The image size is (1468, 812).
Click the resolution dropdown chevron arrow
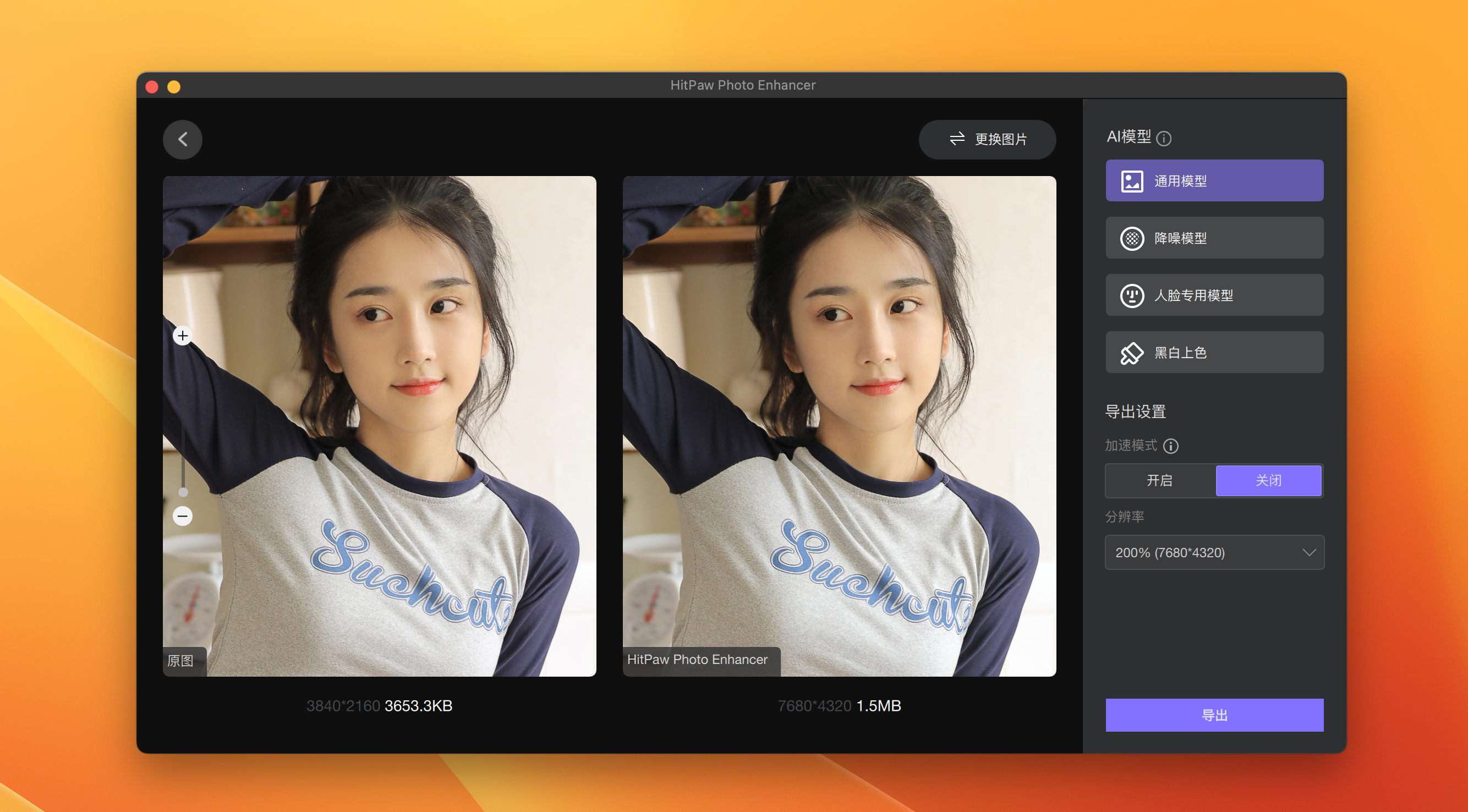click(x=1309, y=552)
